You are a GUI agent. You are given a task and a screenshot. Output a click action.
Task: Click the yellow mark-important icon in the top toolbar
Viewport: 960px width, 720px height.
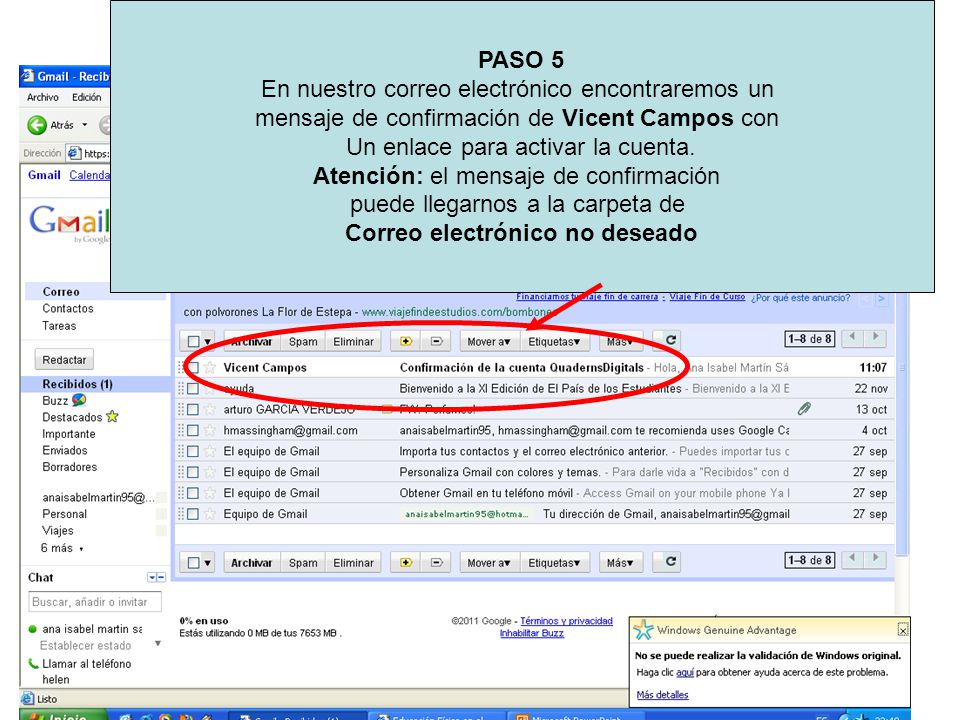point(406,341)
